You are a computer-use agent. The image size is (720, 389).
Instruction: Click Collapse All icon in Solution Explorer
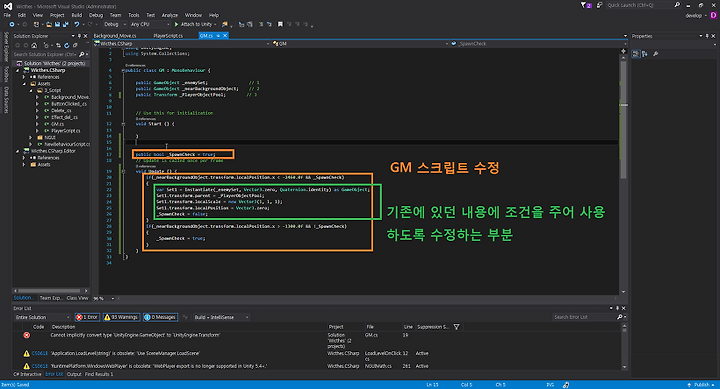tap(75, 45)
